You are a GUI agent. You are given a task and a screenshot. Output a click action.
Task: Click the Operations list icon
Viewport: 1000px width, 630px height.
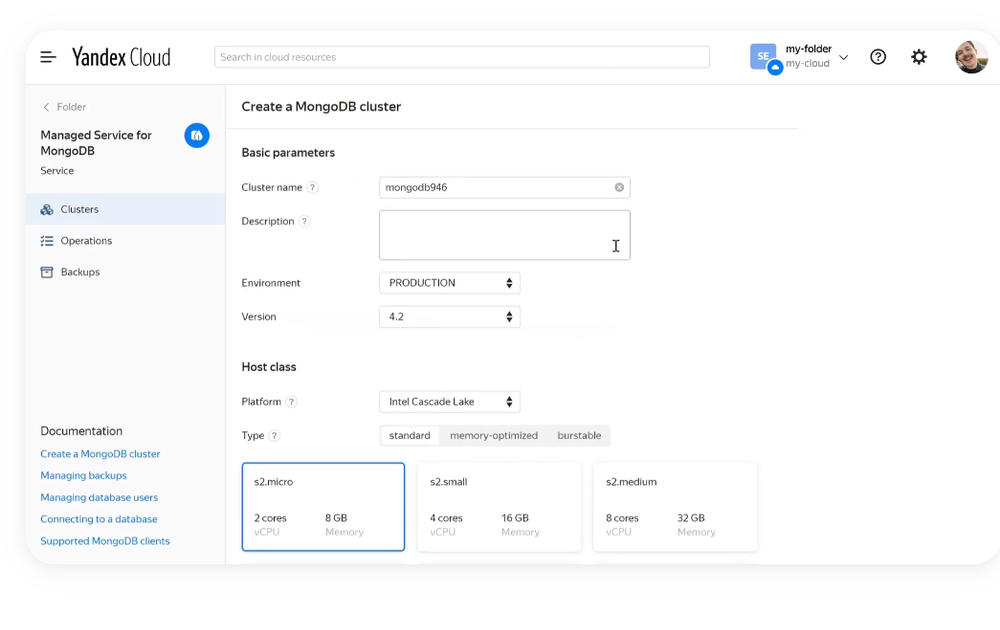pyautogui.click(x=47, y=240)
